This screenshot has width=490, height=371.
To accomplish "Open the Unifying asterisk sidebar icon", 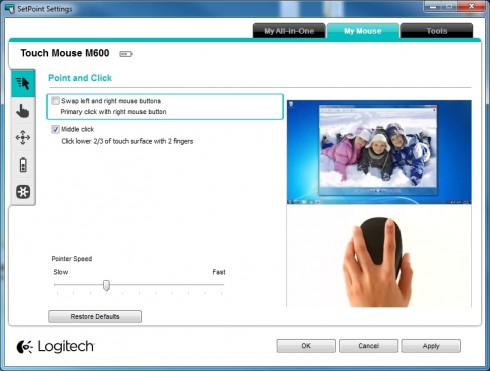I will coord(23,192).
